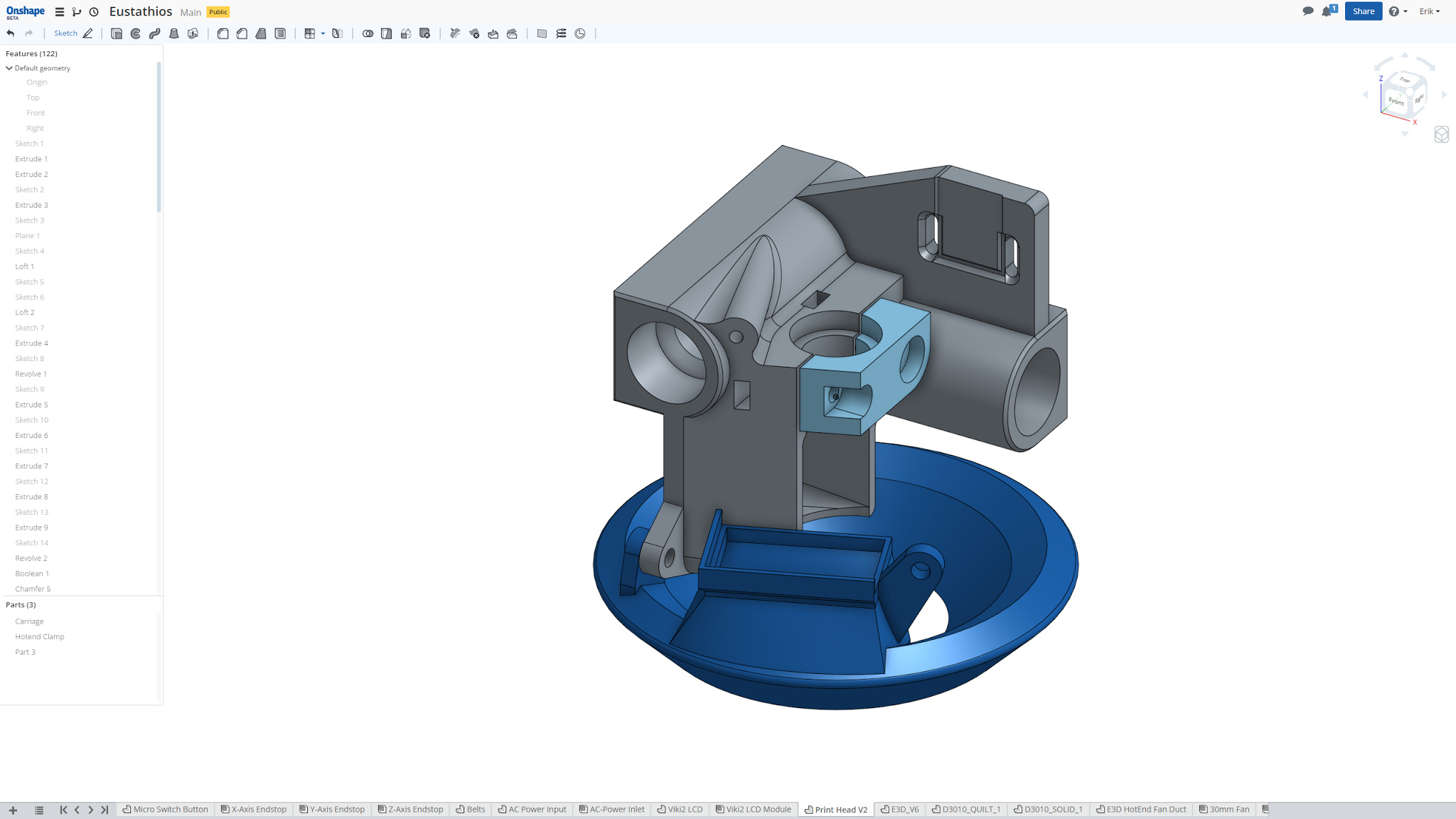Image resolution: width=1456 pixels, height=819 pixels.
Task: Open the Z-Axis Endstop tab
Action: point(411,809)
